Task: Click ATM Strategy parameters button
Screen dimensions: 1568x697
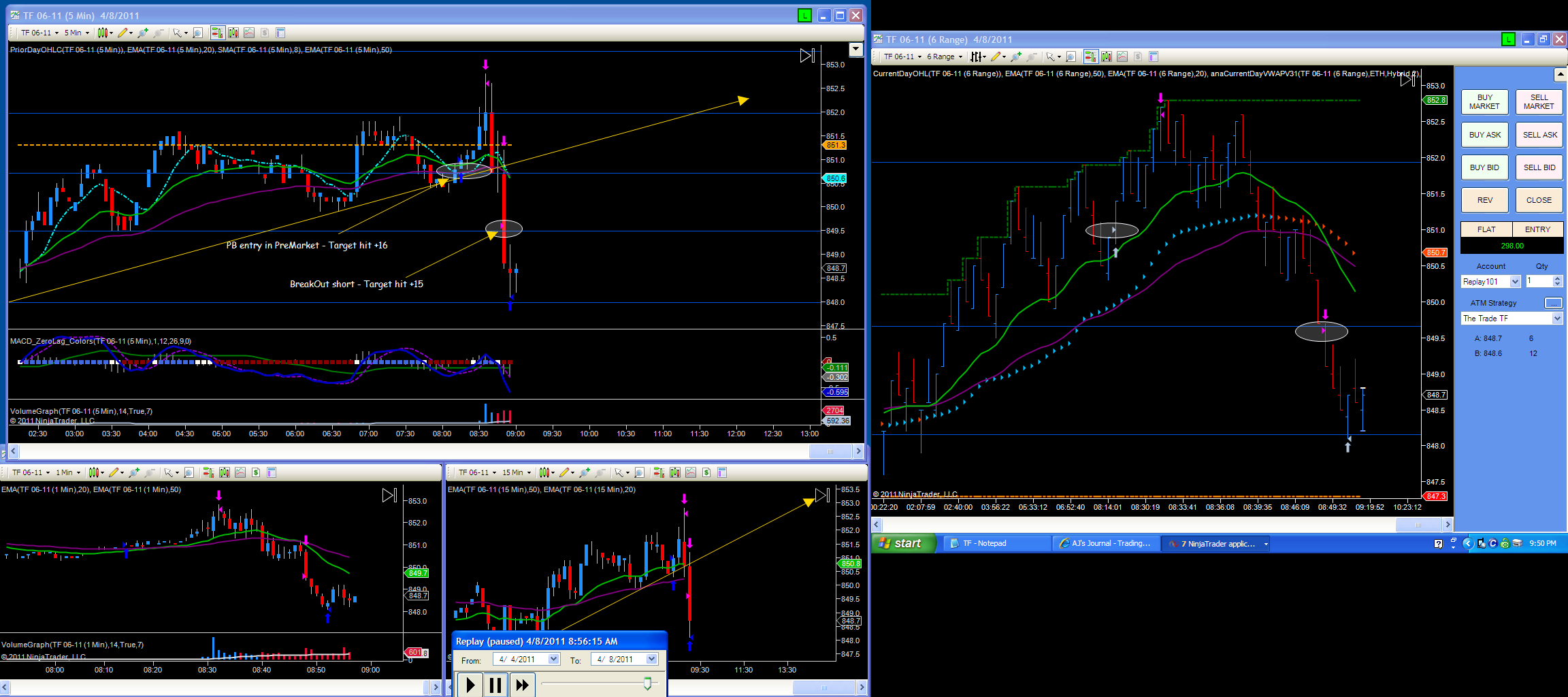Action: pos(1554,303)
